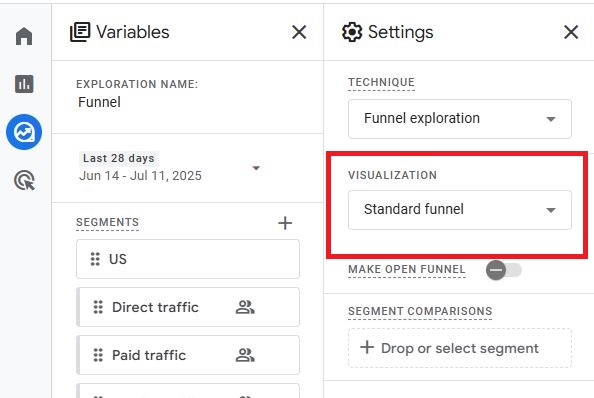Toggle the Make Open Funnel switch

point(503,270)
